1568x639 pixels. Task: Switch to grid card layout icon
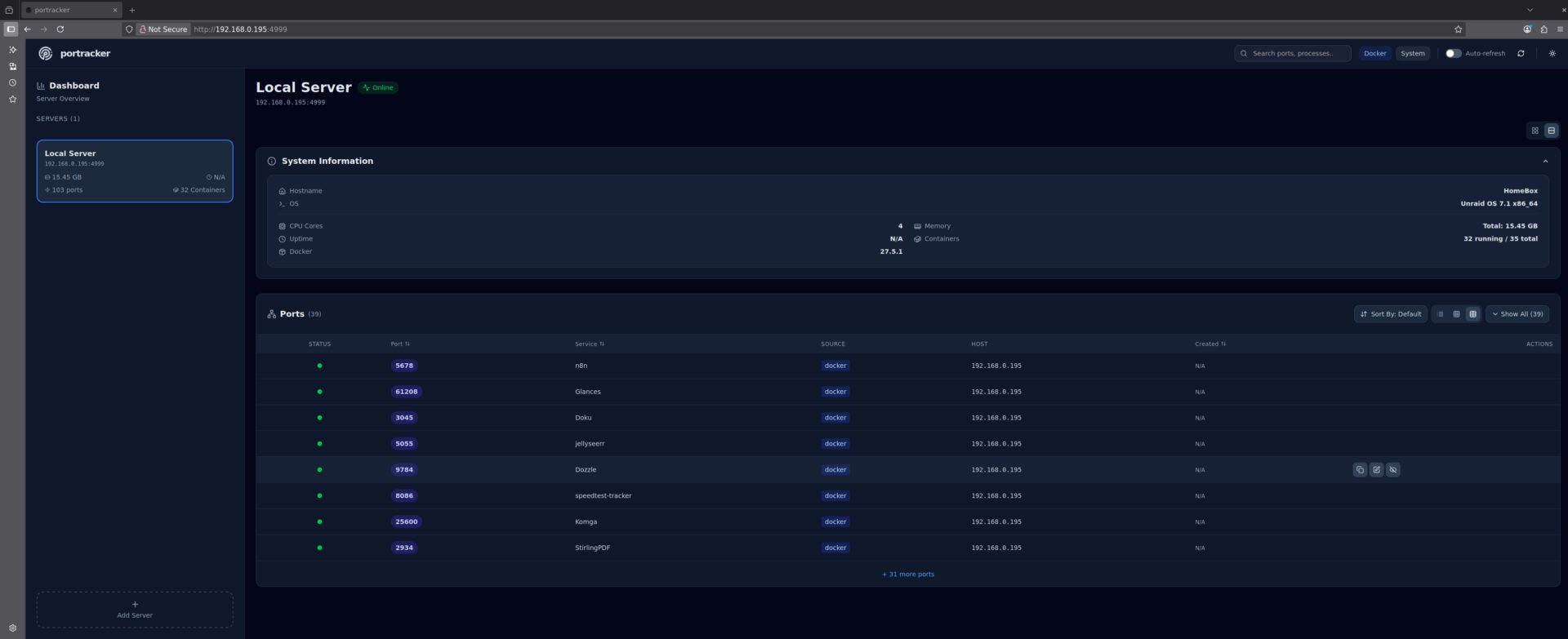1535,131
